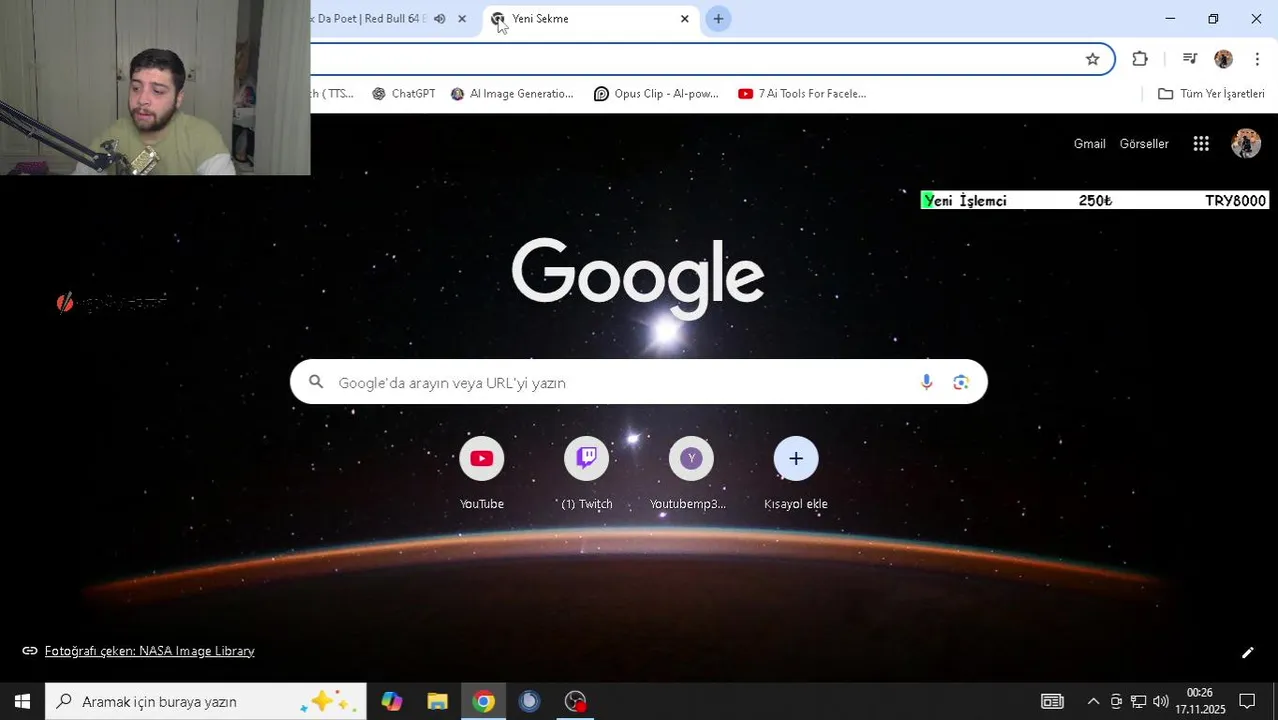Close the Yeni Sekme tab
The image size is (1278, 720).
click(x=685, y=19)
